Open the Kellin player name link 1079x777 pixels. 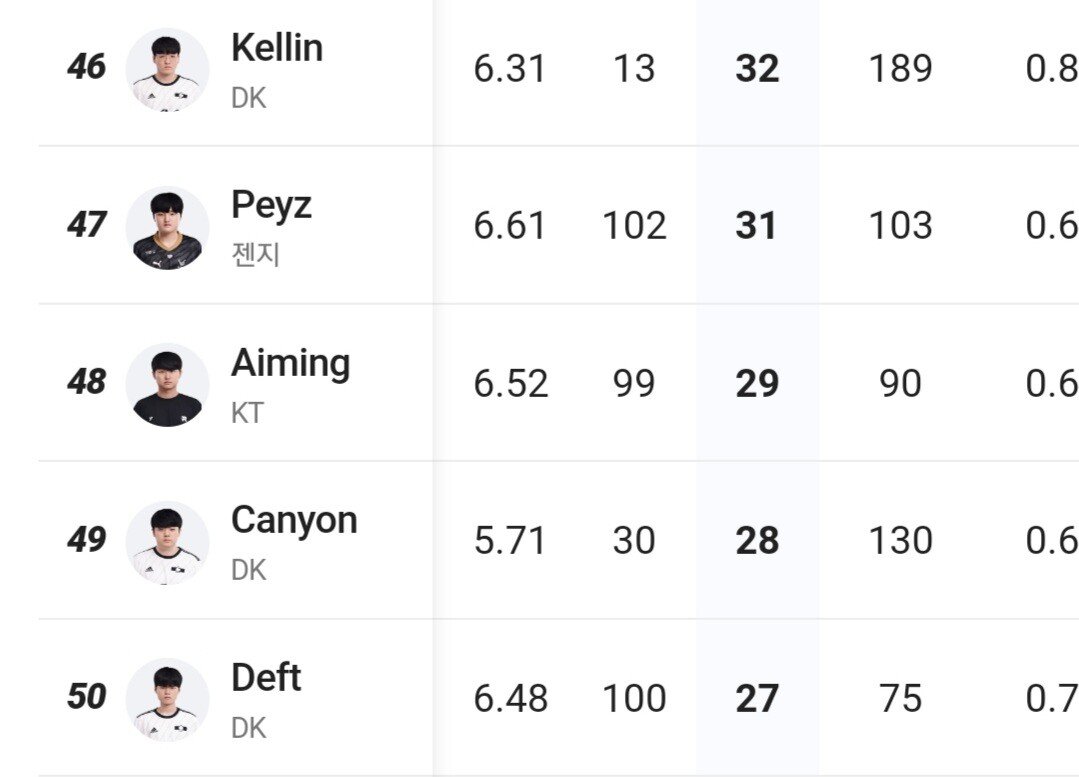tap(277, 47)
